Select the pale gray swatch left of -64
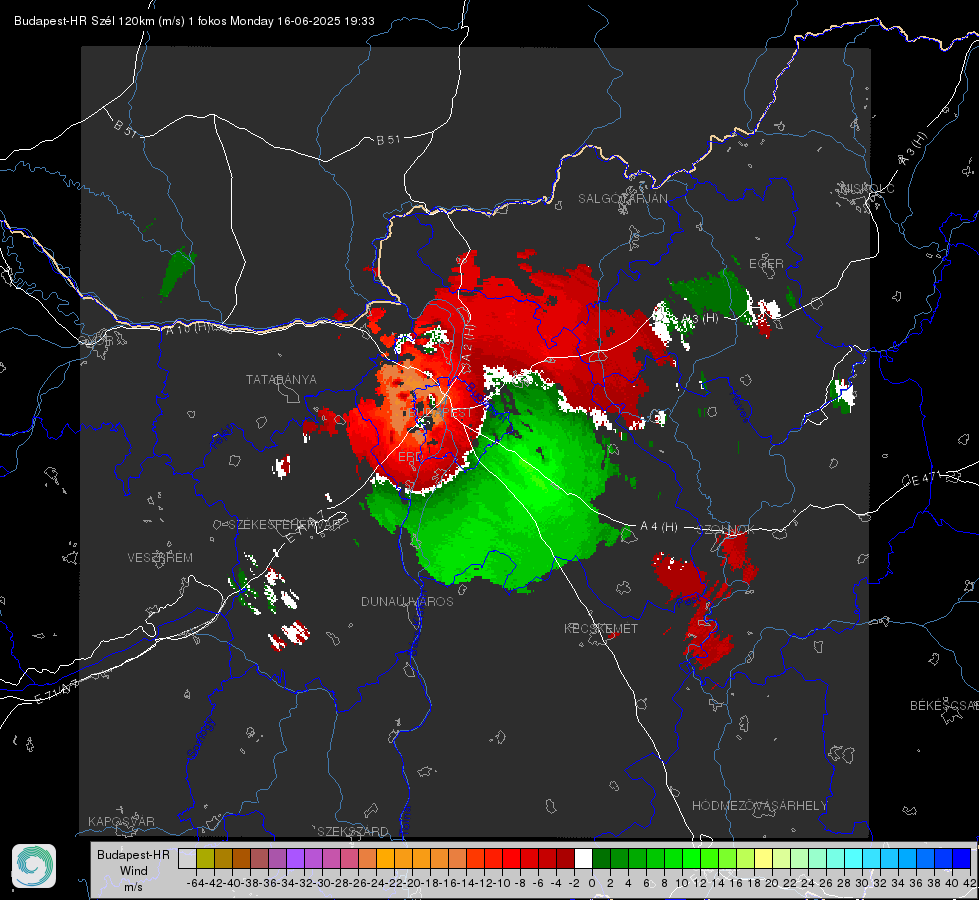979x900 pixels. (187, 859)
